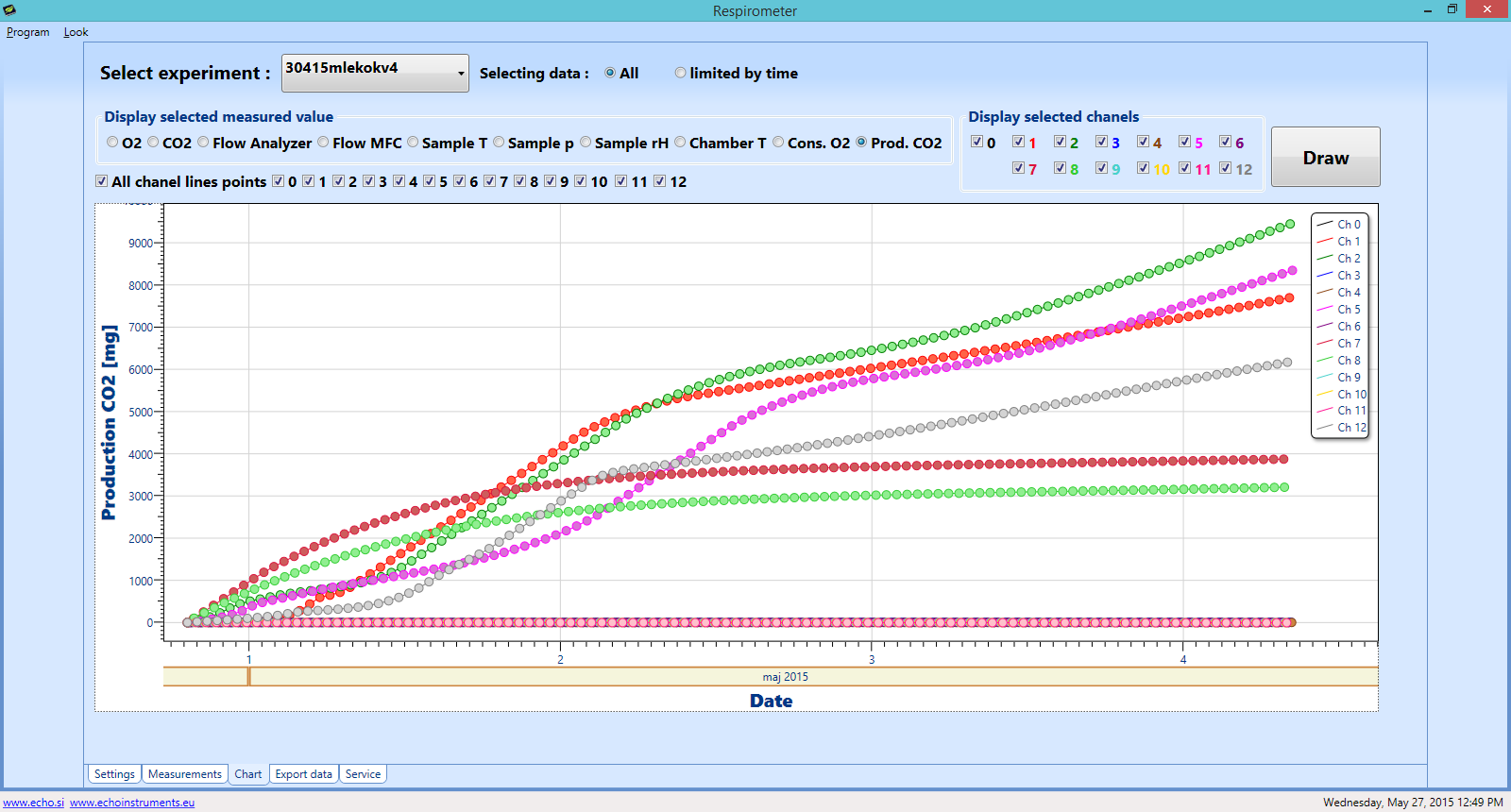Go to the Settings tab
Image resolution: width=1511 pixels, height=812 pixels.
pos(114,774)
